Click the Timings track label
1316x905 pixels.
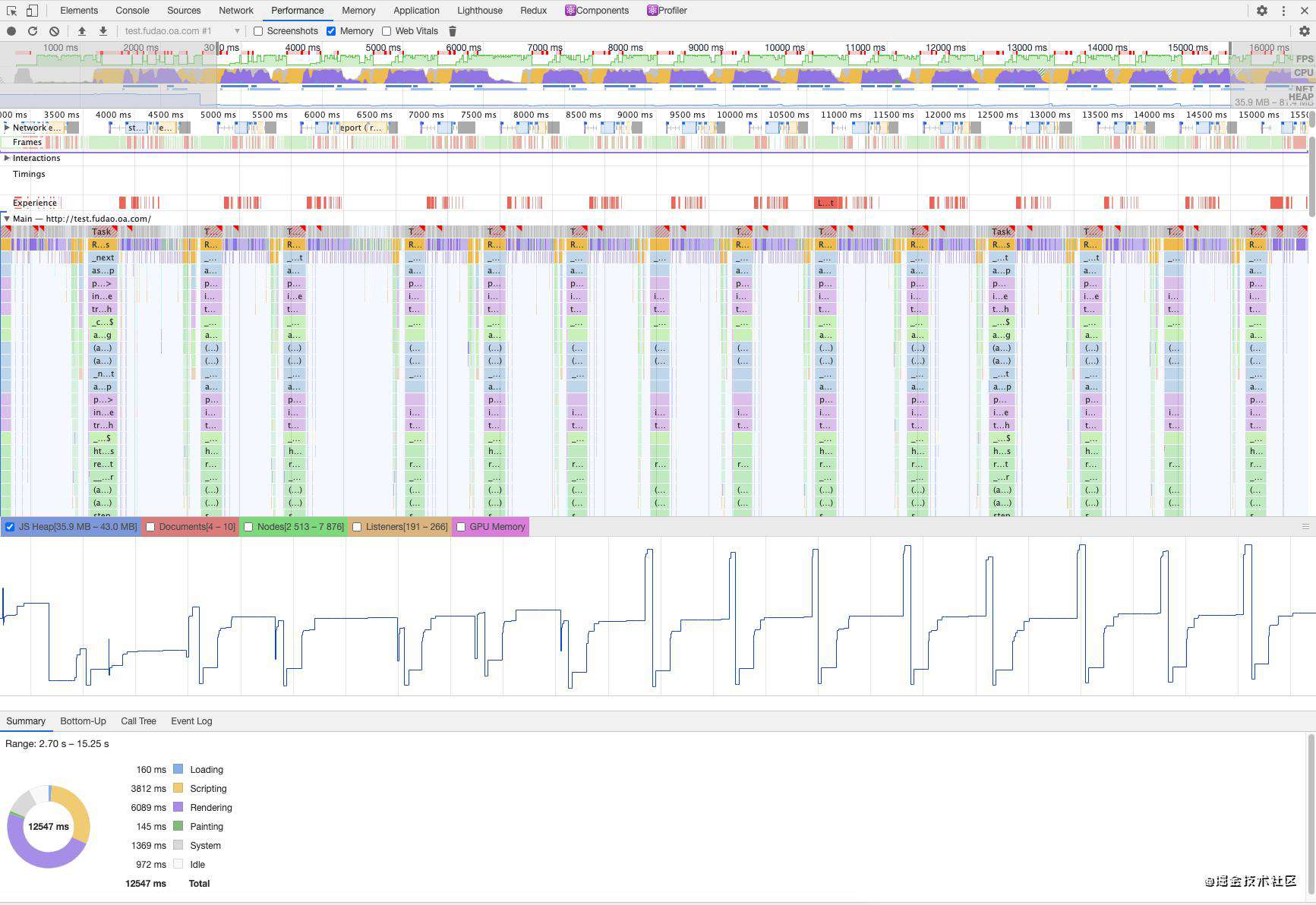pos(29,174)
